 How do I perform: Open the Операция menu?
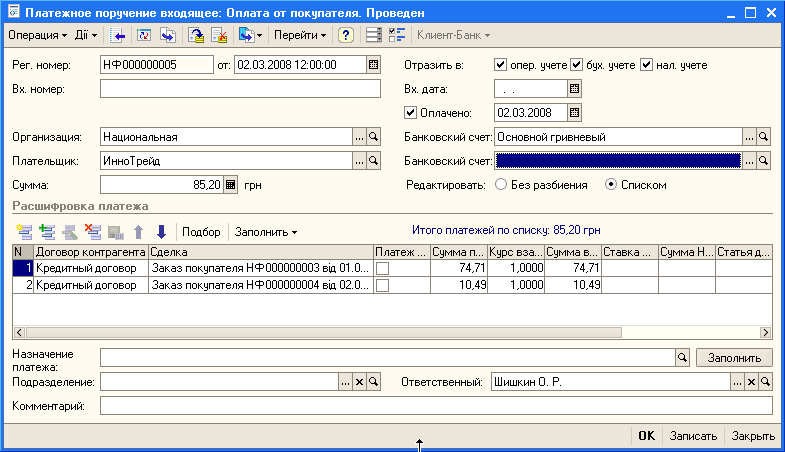(37, 36)
